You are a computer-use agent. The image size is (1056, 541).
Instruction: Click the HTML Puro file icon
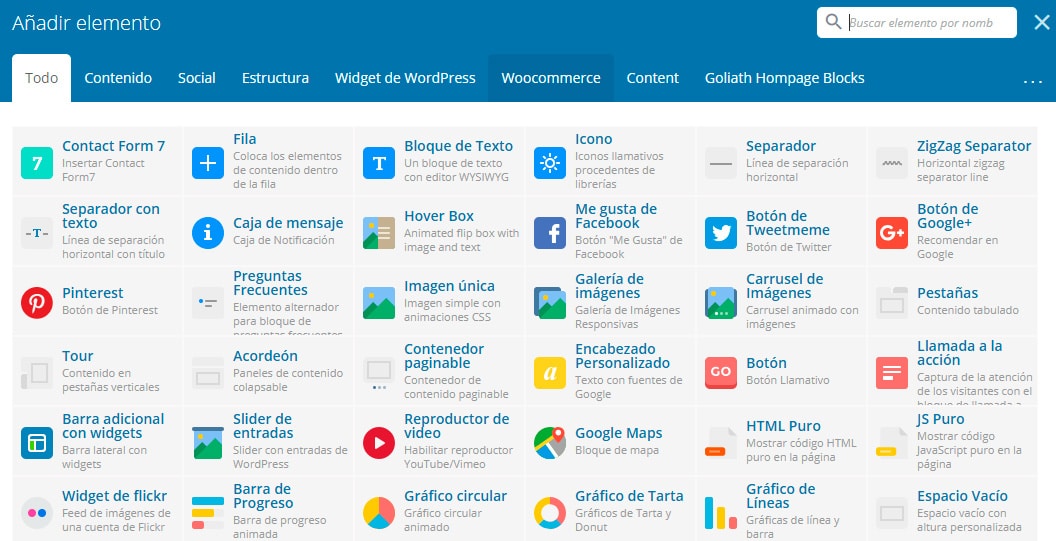[721, 443]
